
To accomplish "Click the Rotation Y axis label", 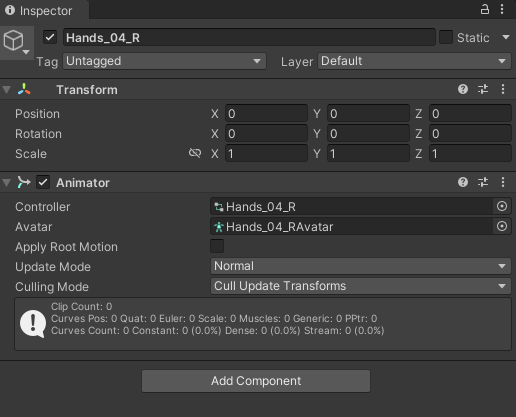I will coord(317,134).
